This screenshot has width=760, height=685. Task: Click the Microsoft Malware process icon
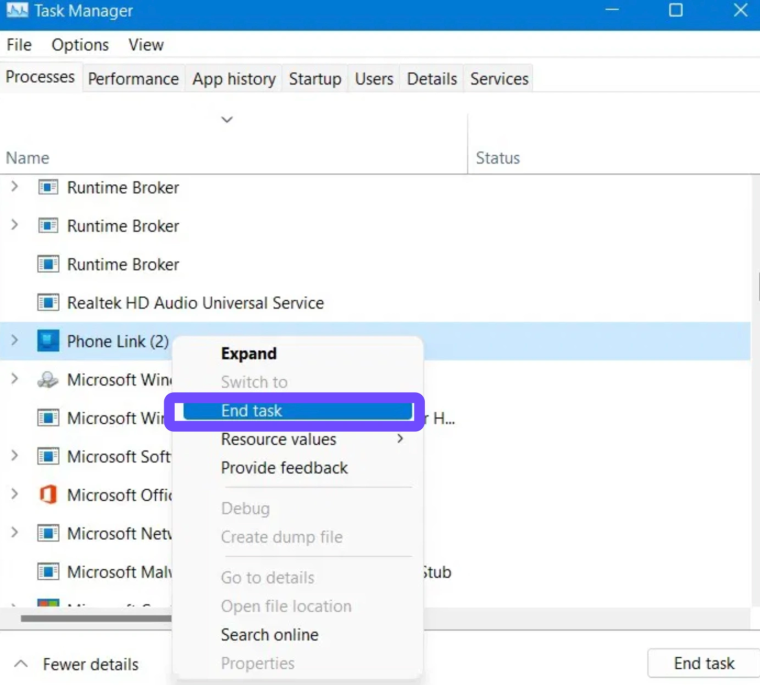(48, 572)
